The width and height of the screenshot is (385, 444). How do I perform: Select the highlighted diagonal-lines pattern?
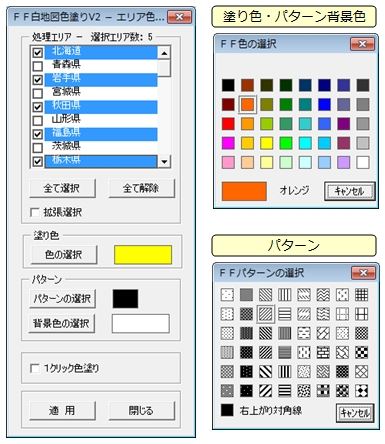click(x=266, y=314)
